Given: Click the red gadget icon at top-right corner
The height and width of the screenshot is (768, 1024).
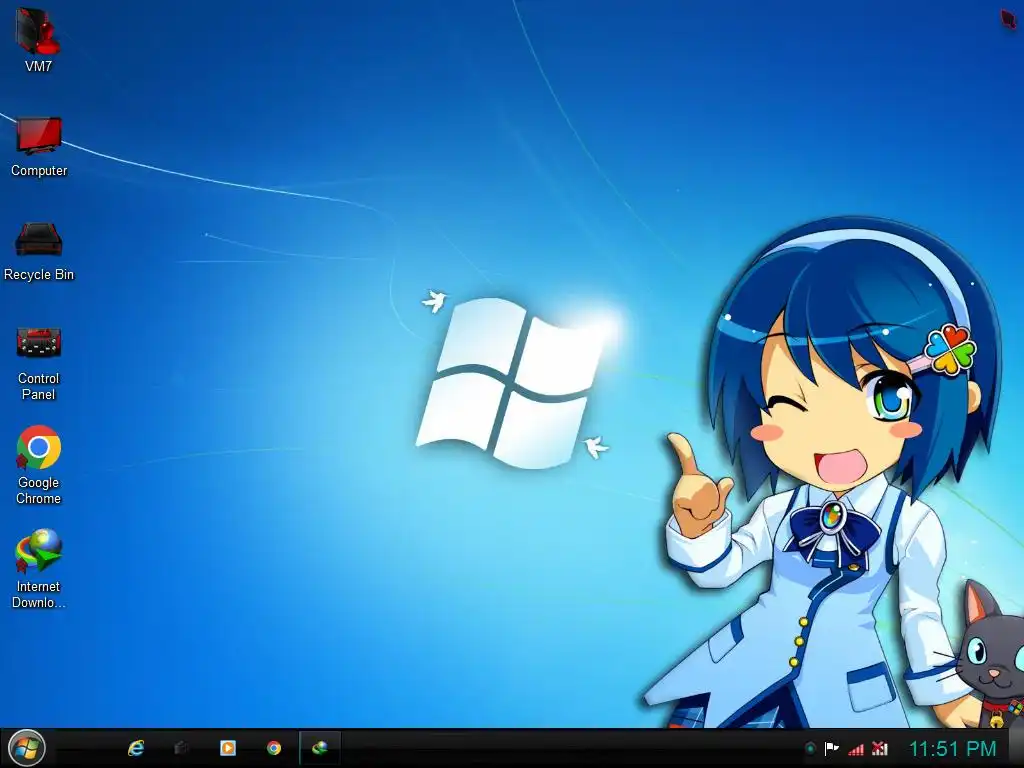Looking at the screenshot, I should [x=1009, y=20].
